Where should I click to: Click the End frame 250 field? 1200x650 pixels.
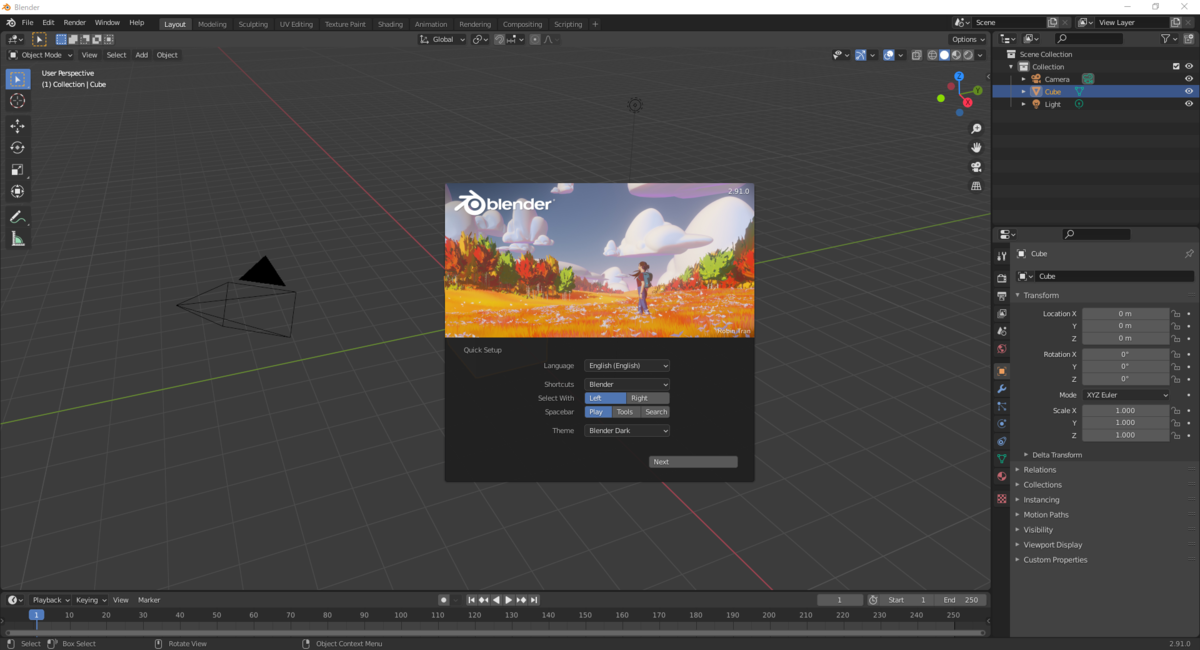pos(961,600)
